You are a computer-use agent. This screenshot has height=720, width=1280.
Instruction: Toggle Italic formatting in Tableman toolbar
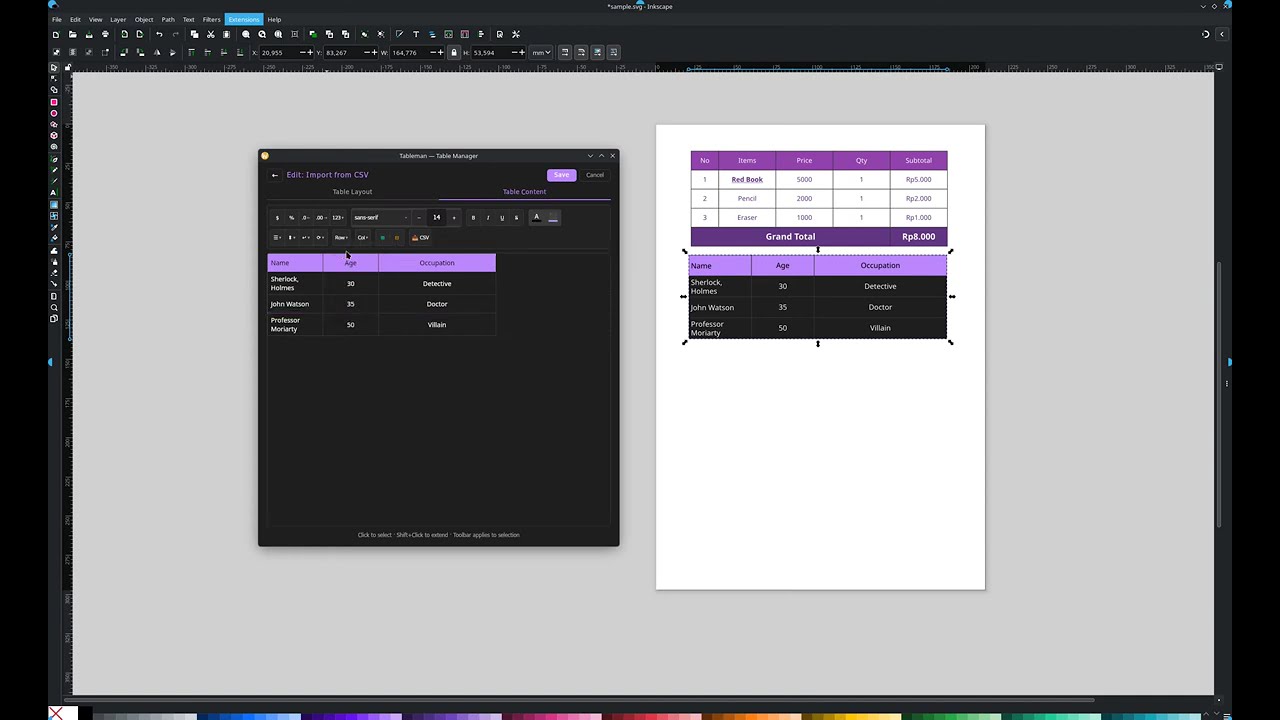[488, 217]
